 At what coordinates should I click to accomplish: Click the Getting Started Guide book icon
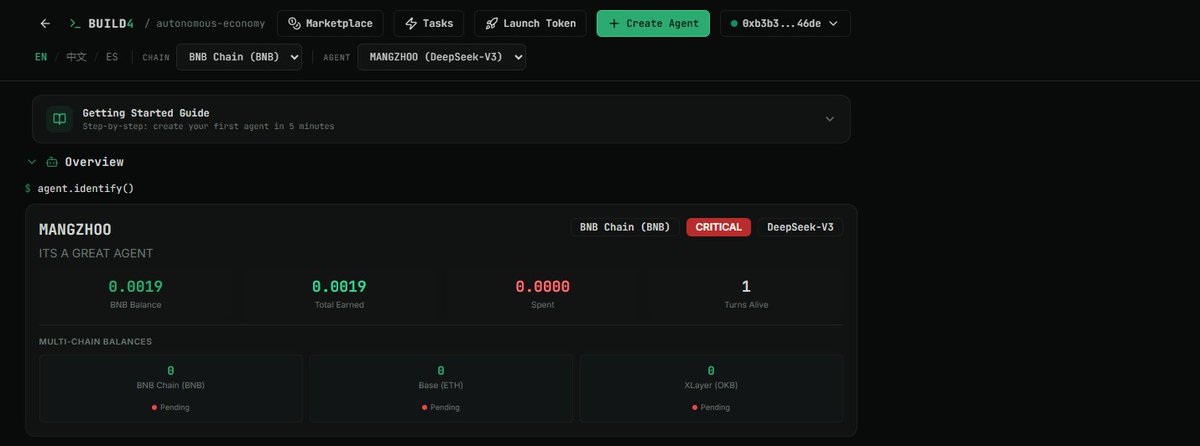pos(60,119)
